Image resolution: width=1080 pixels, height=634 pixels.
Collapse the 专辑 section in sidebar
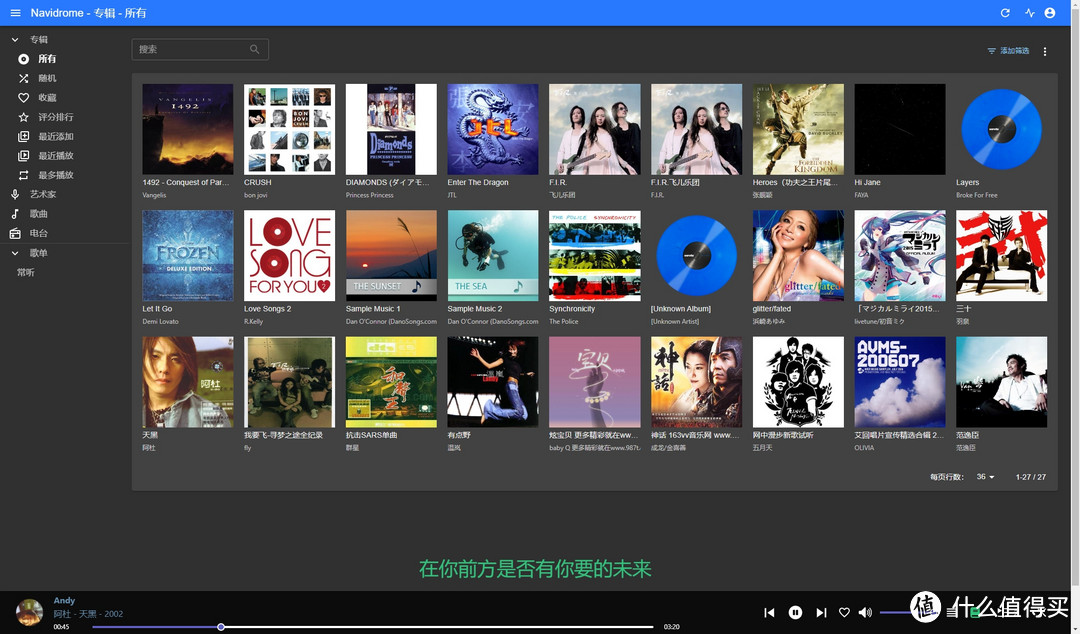coord(15,40)
